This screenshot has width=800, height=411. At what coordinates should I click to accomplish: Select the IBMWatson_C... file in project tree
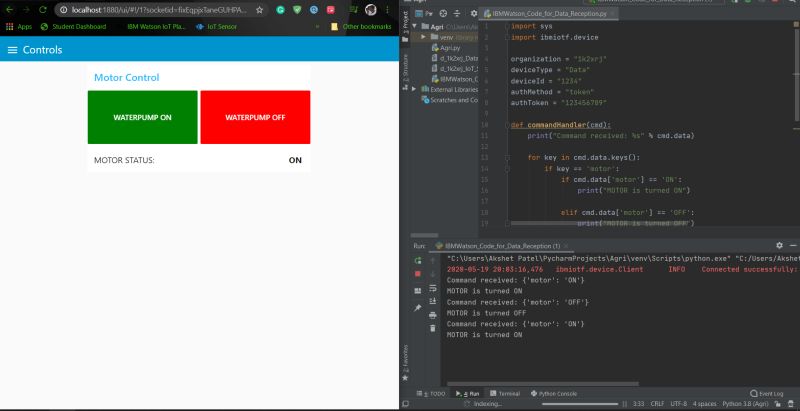(455, 79)
